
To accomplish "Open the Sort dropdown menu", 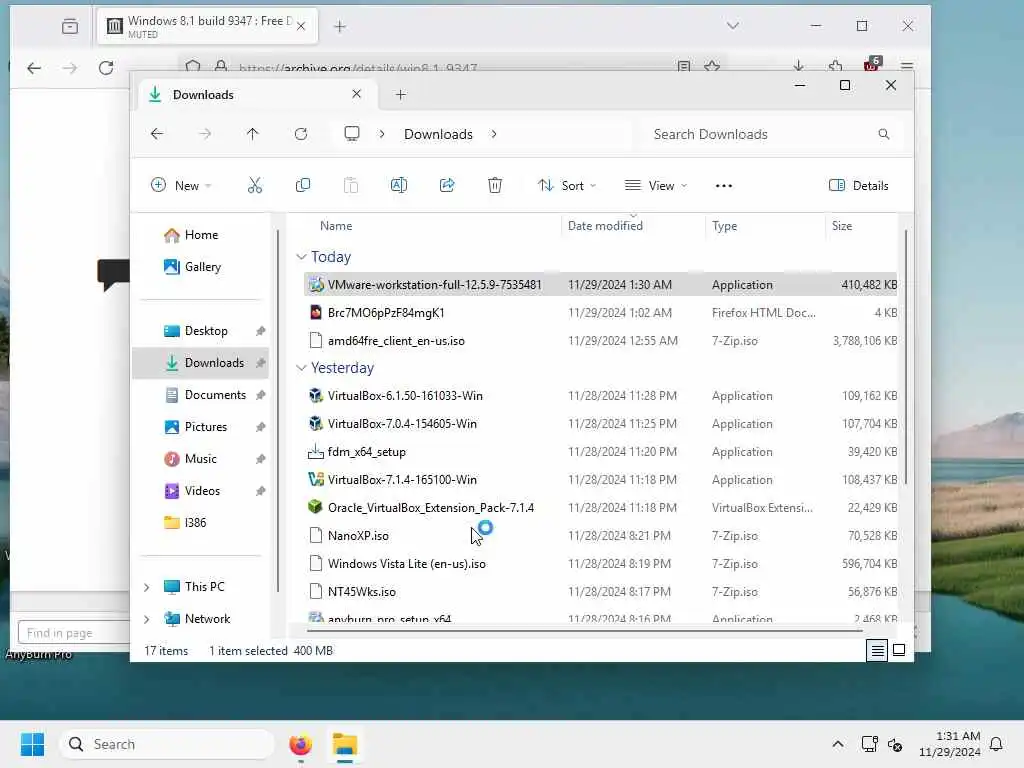I will pyautogui.click(x=566, y=185).
